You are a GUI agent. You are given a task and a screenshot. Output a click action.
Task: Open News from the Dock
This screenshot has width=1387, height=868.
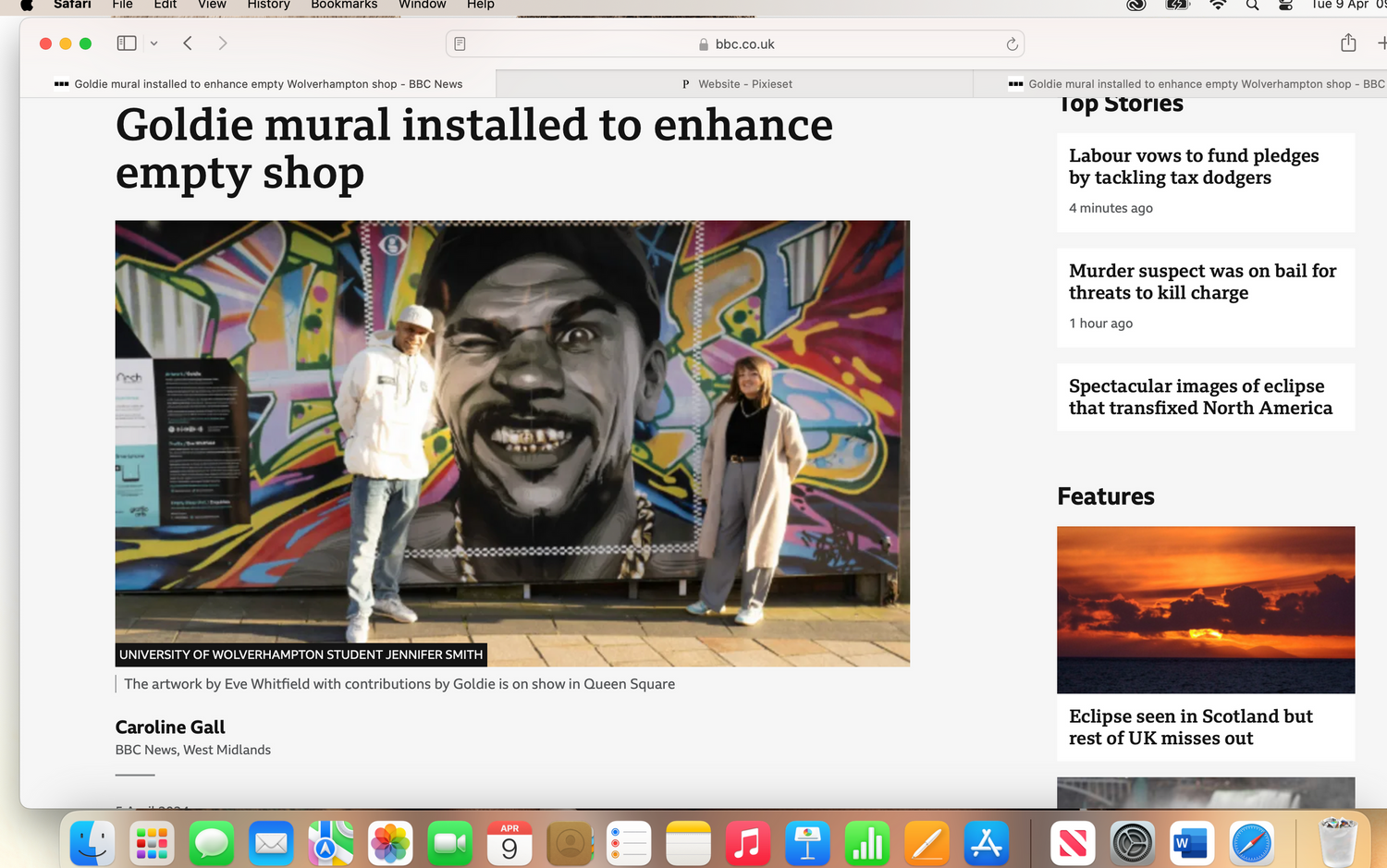coord(1073,843)
